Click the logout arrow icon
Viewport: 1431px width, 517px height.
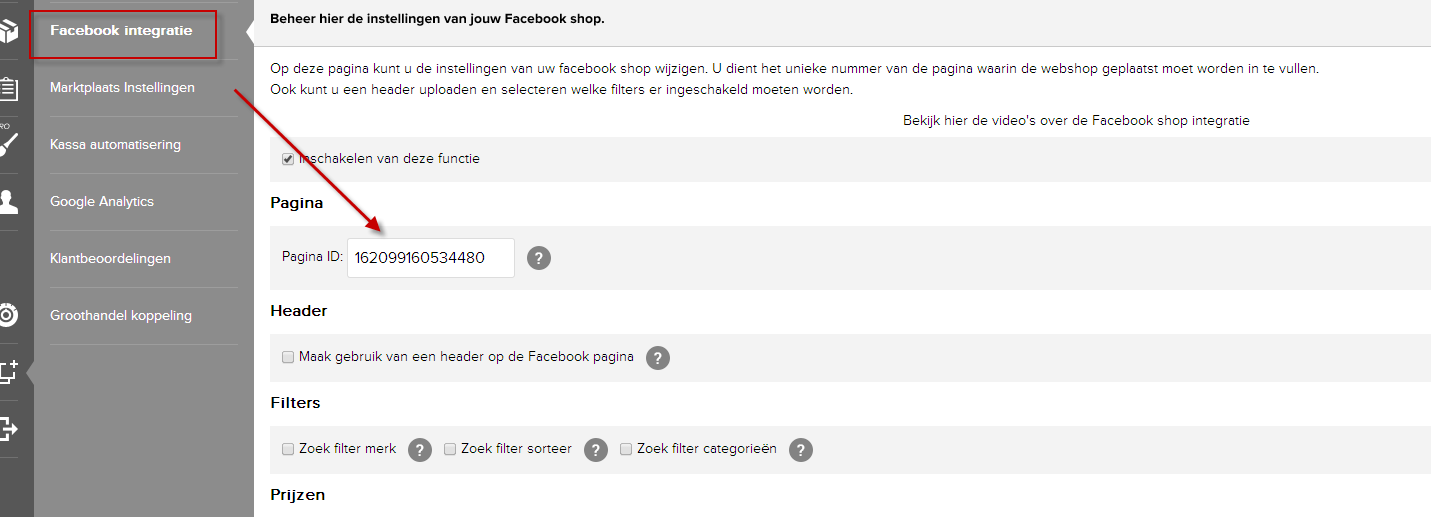point(8,429)
